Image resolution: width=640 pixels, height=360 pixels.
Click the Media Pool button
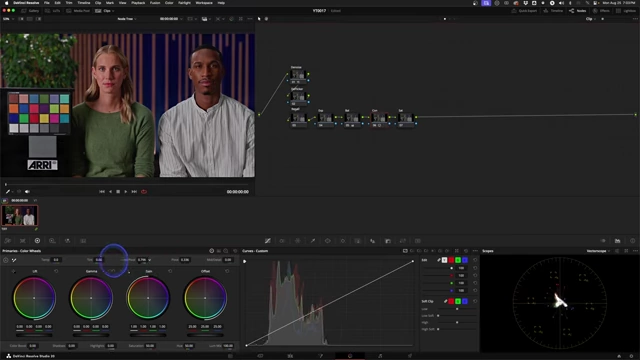pos(78,11)
